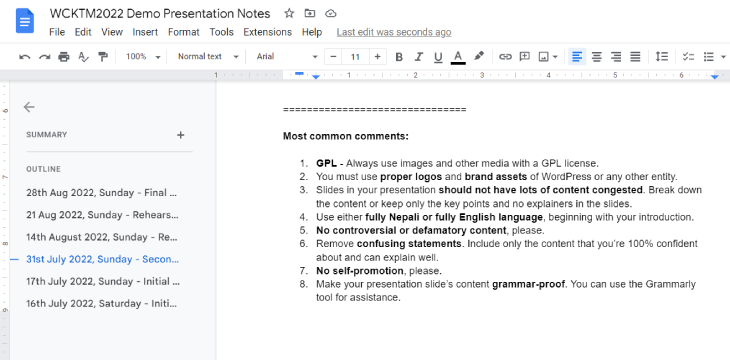
Task: Jump to outline item 16th July 2022, Saturday
Action: [x=102, y=304]
